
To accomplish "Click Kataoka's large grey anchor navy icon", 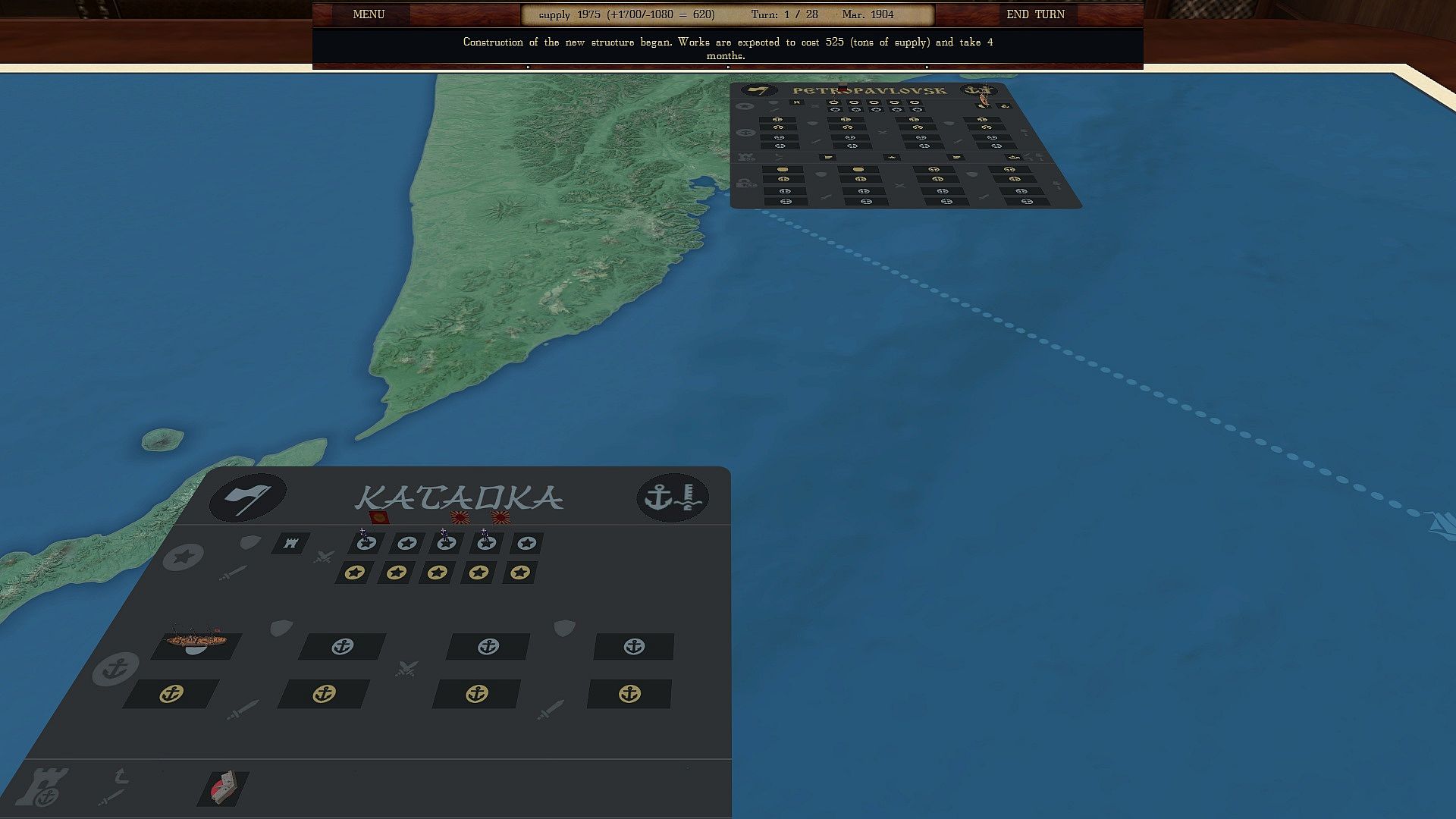I will pos(115,669).
